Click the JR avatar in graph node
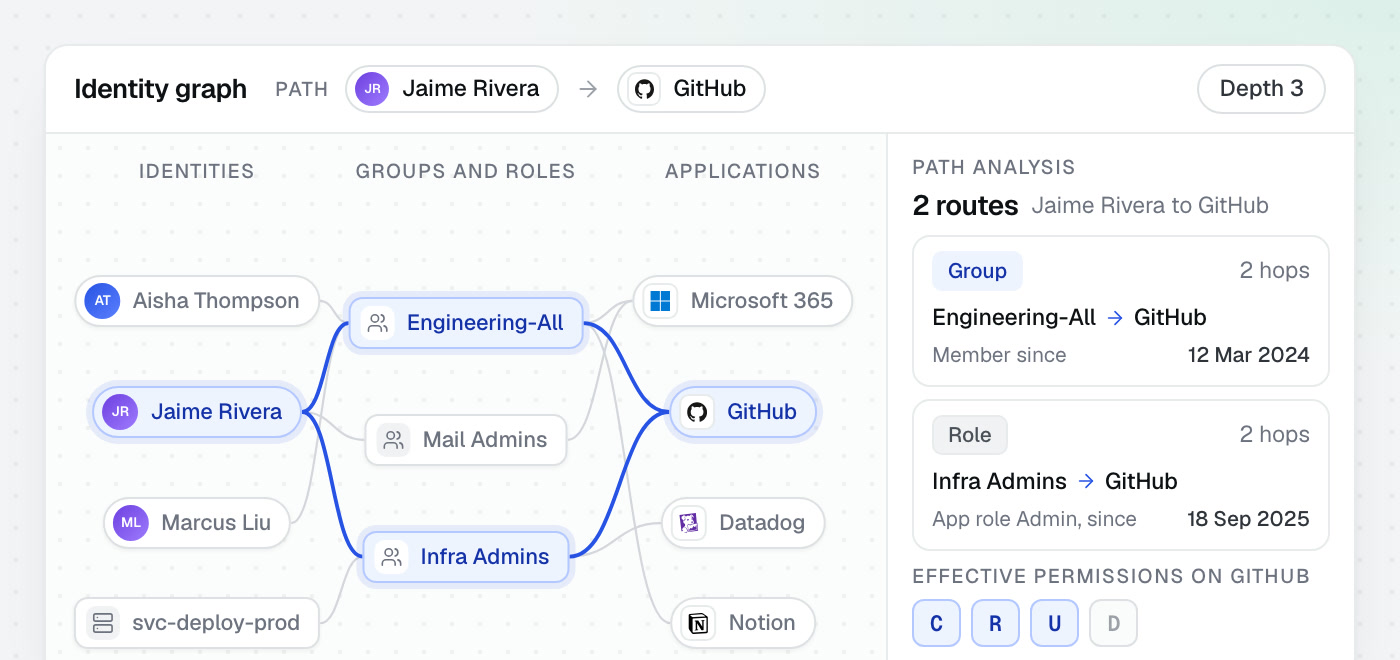Image resolution: width=1400 pixels, height=660 pixels. click(120, 412)
